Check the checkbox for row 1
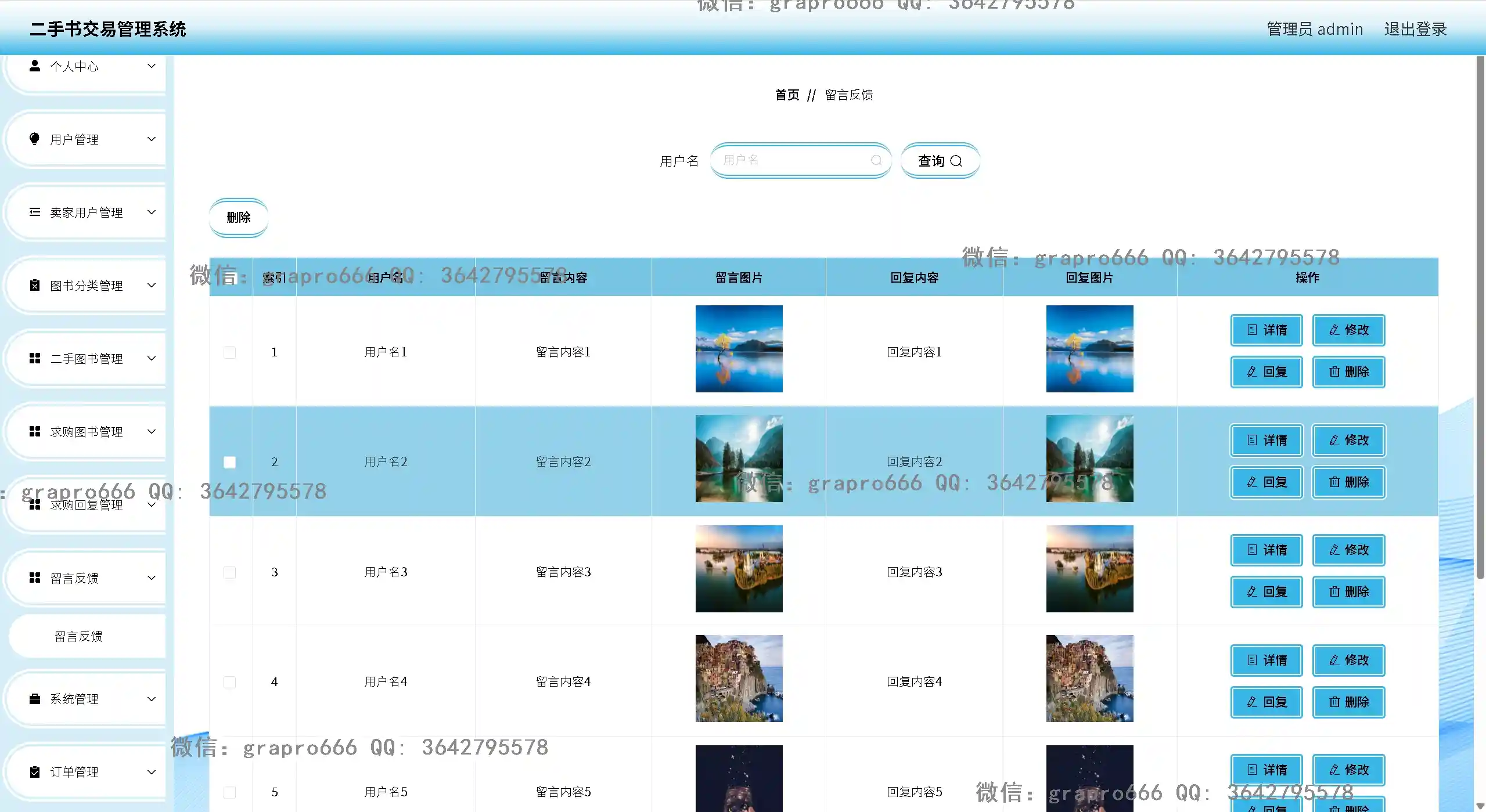 pos(230,352)
